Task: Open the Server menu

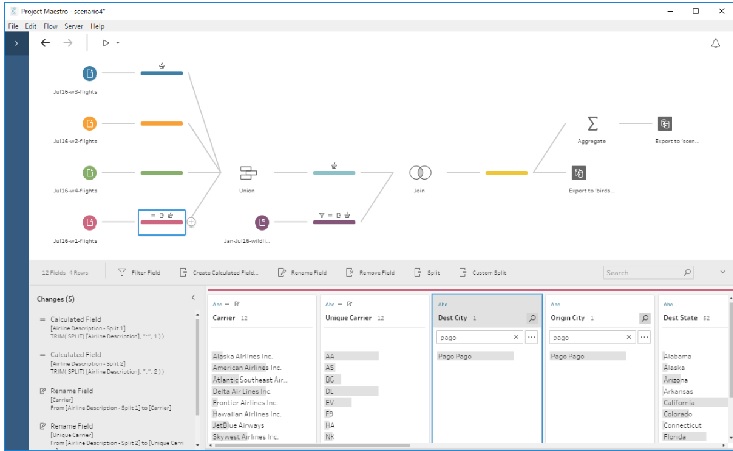Action: coord(73,25)
